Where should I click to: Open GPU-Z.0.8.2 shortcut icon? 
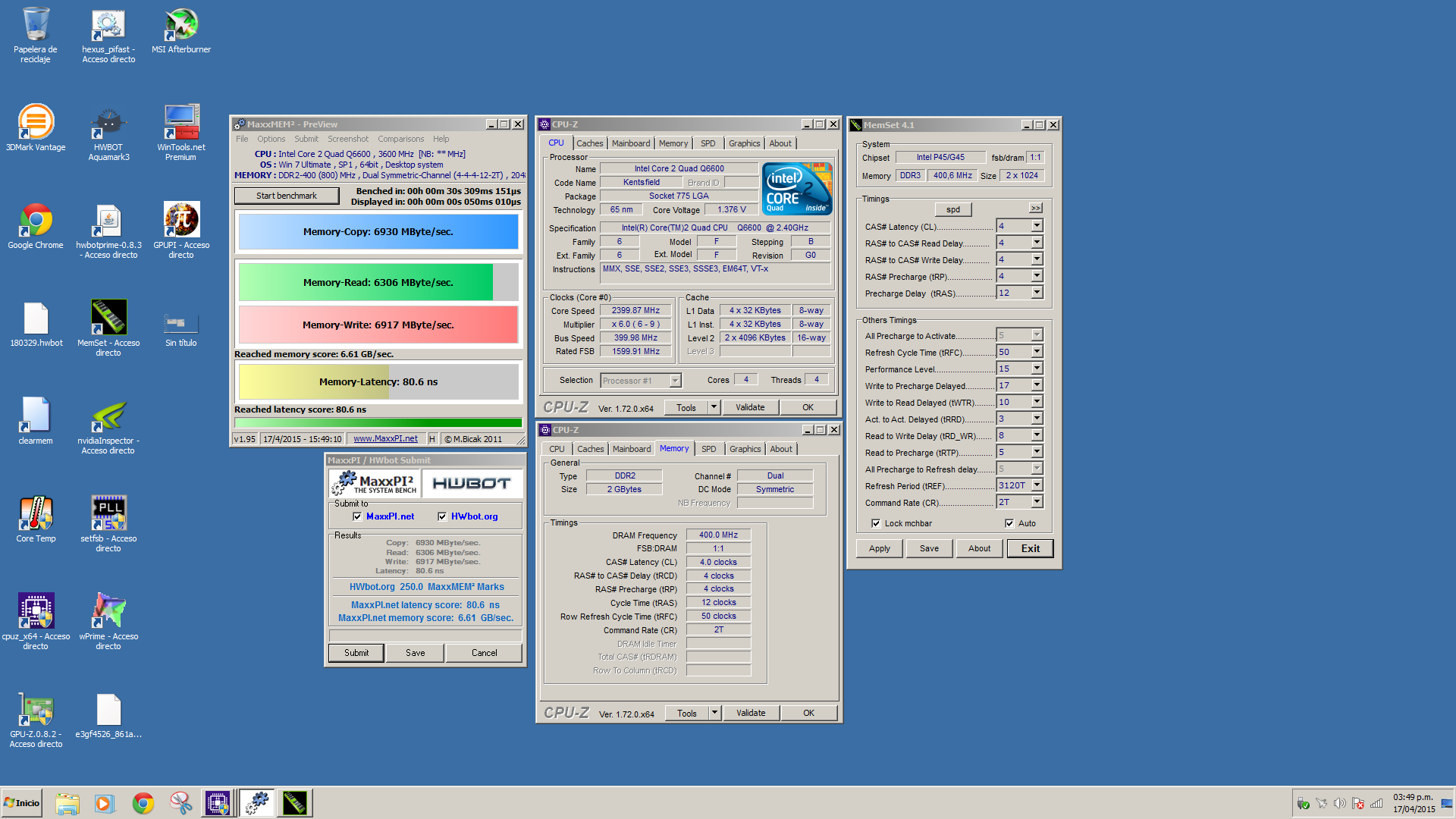[36, 720]
